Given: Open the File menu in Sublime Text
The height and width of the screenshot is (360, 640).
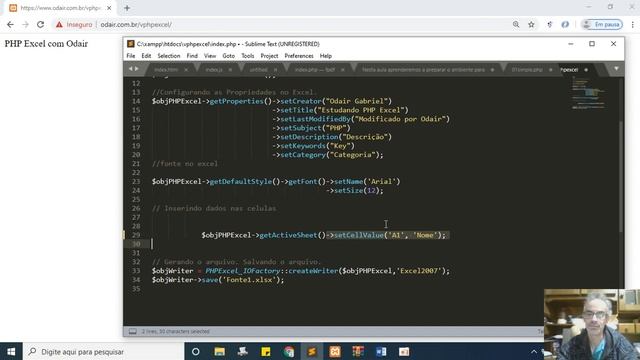Looking at the screenshot, I should [x=131, y=56].
